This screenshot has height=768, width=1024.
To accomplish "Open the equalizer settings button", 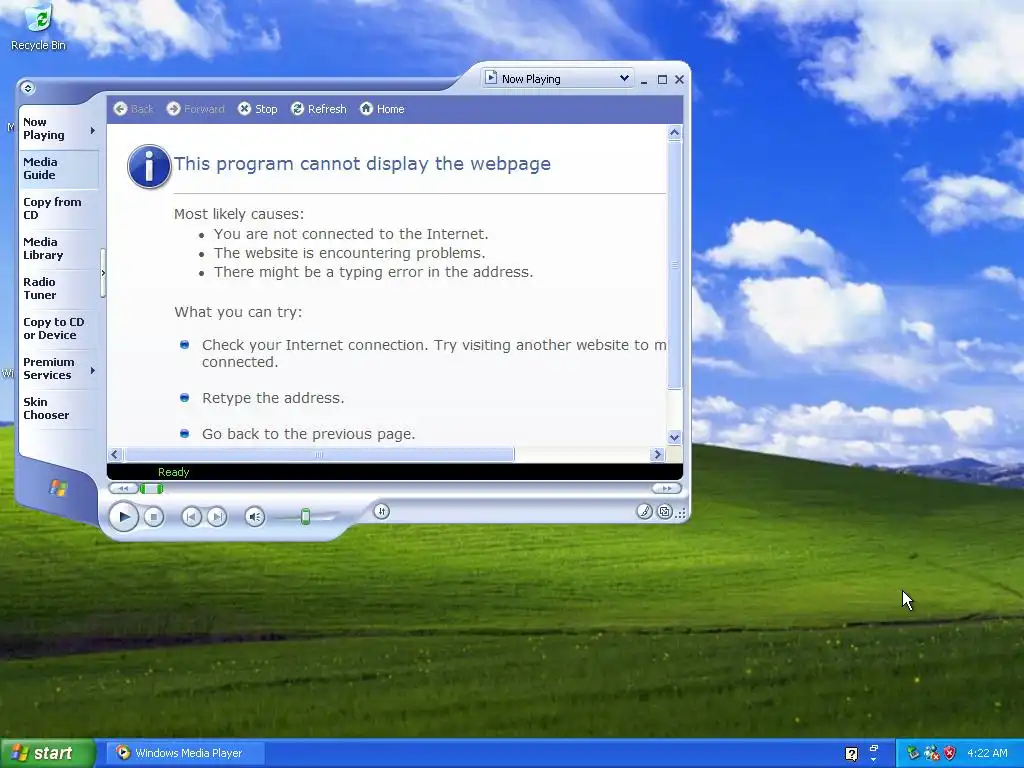I will (382, 511).
